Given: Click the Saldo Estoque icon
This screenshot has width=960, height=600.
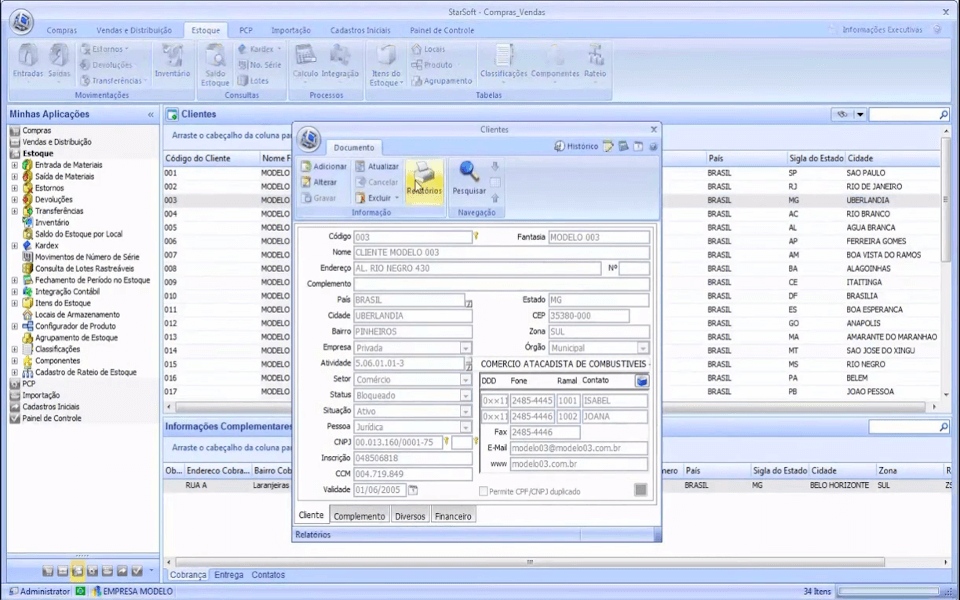Looking at the screenshot, I should pyautogui.click(x=214, y=65).
